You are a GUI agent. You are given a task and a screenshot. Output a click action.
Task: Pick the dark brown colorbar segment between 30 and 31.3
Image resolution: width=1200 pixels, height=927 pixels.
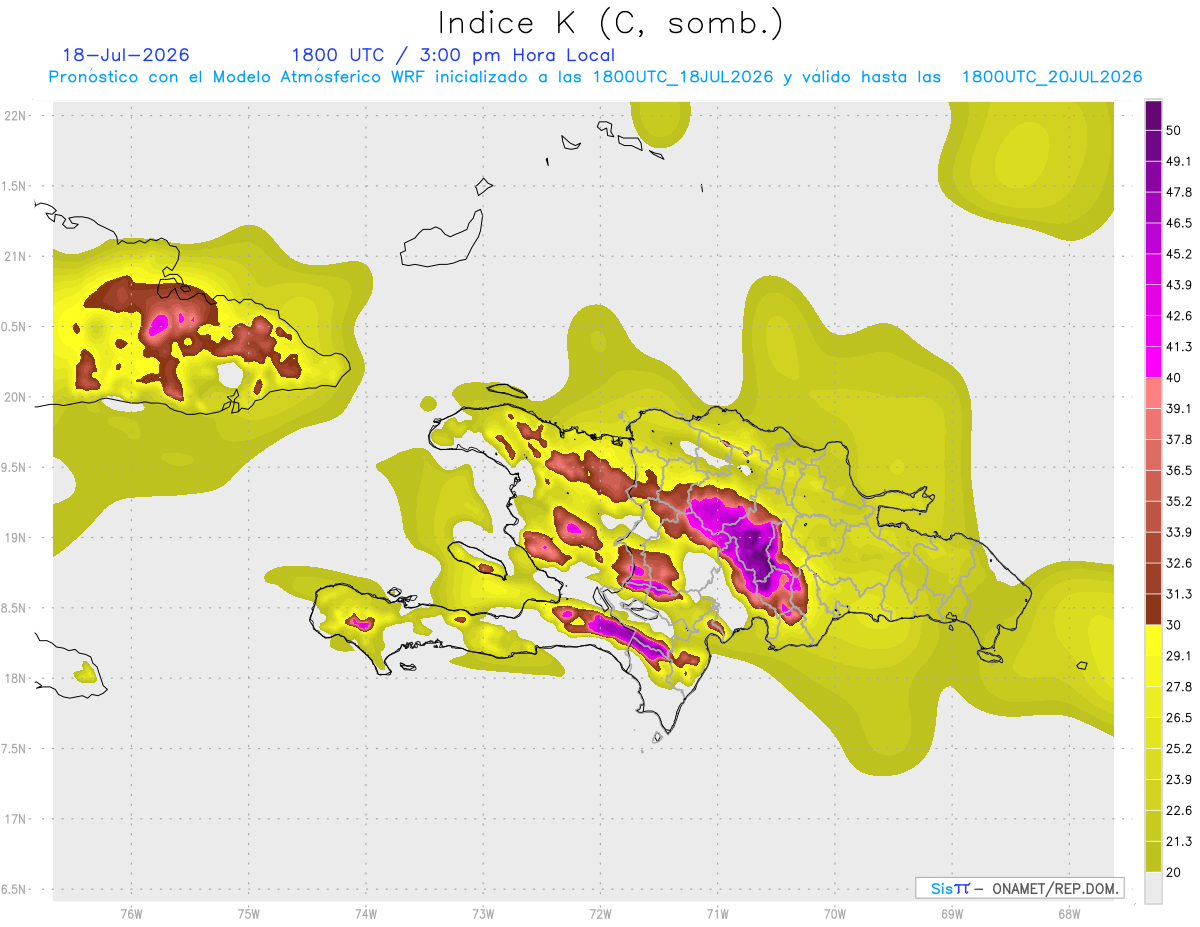[1153, 609]
